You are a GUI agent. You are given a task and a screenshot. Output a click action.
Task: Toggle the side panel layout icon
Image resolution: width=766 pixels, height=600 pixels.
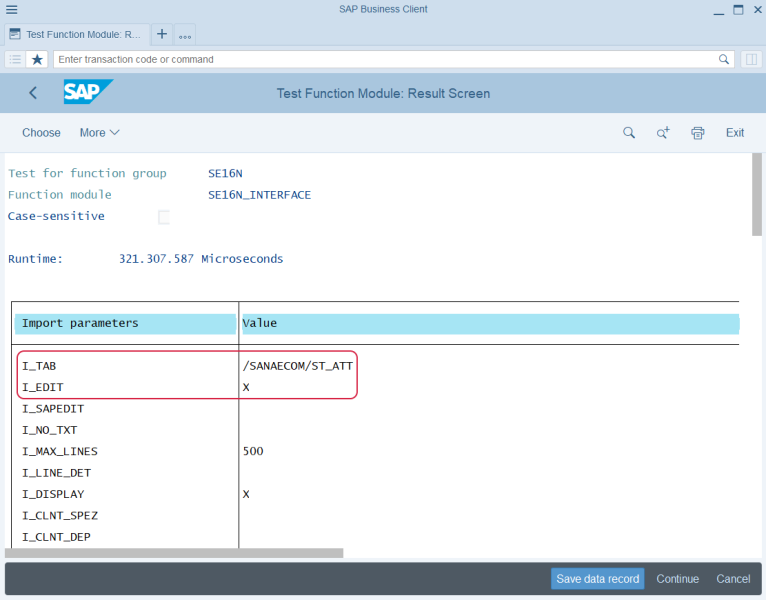pyautogui.click(x=751, y=60)
